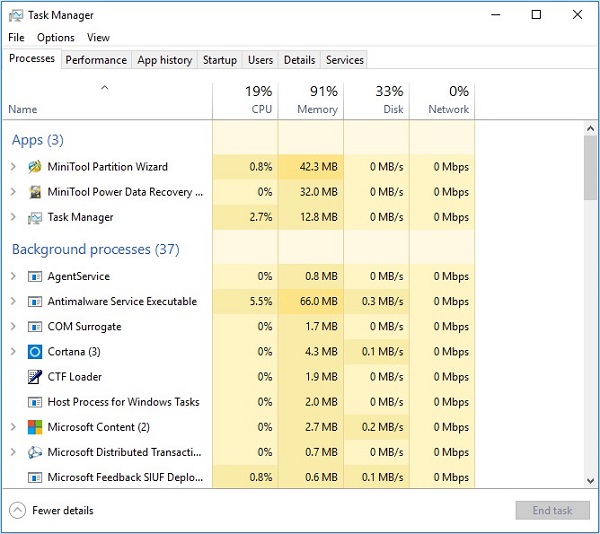Click the MiniTool Partition Wizard icon

click(35, 167)
